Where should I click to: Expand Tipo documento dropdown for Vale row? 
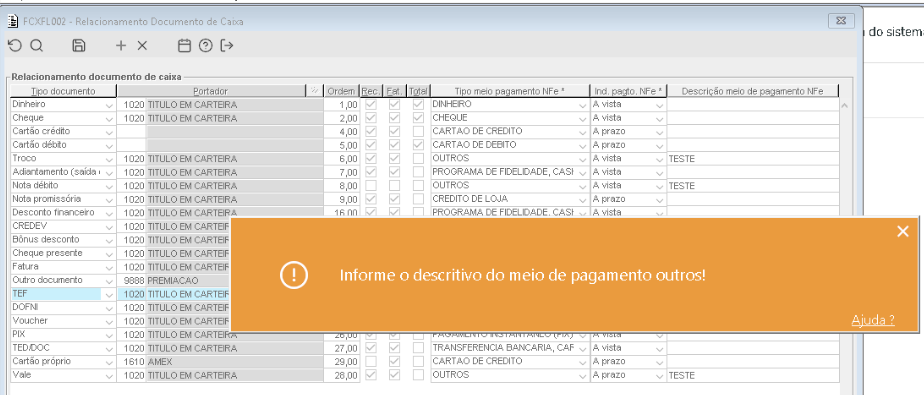[109, 375]
